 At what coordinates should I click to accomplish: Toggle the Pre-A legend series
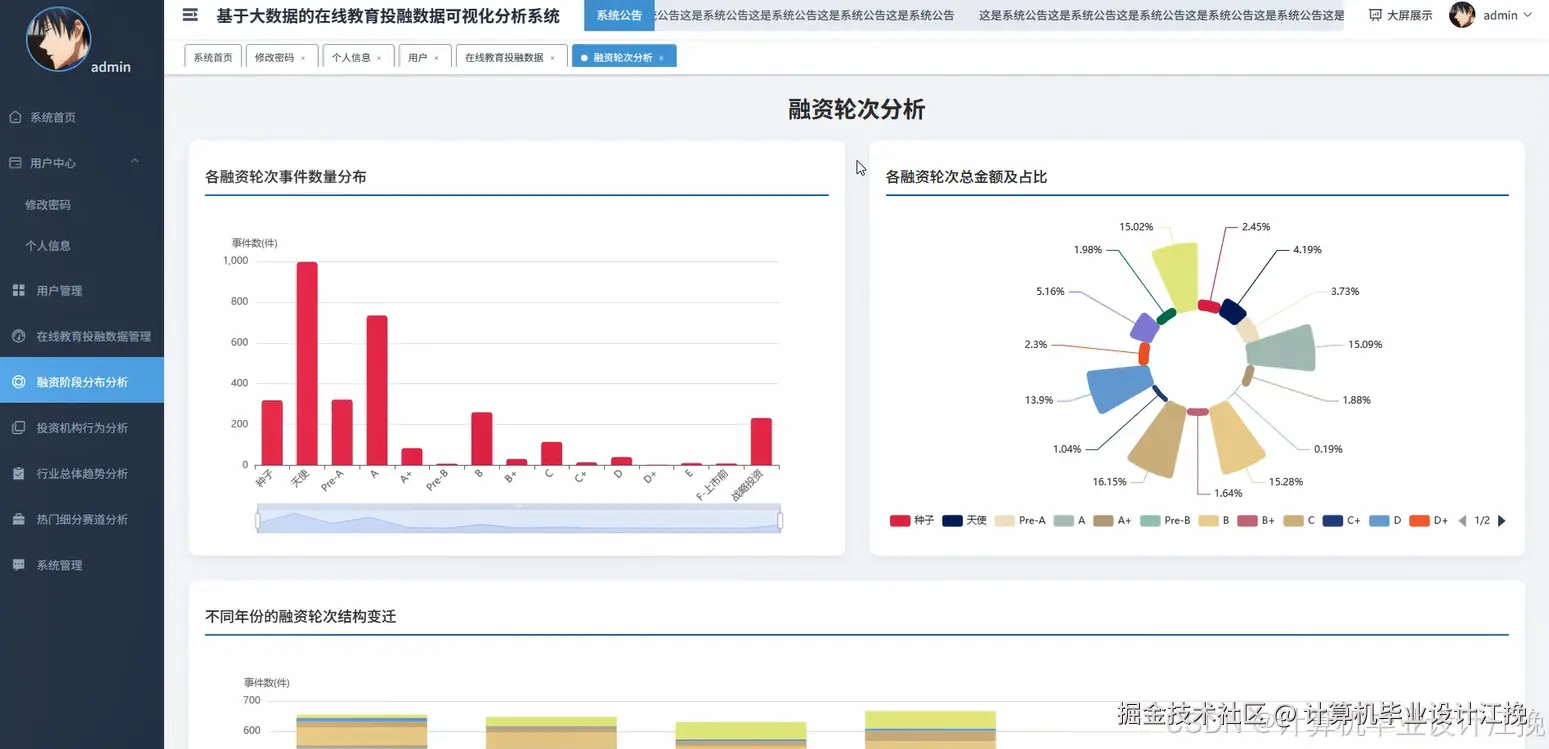[x=1020, y=521]
